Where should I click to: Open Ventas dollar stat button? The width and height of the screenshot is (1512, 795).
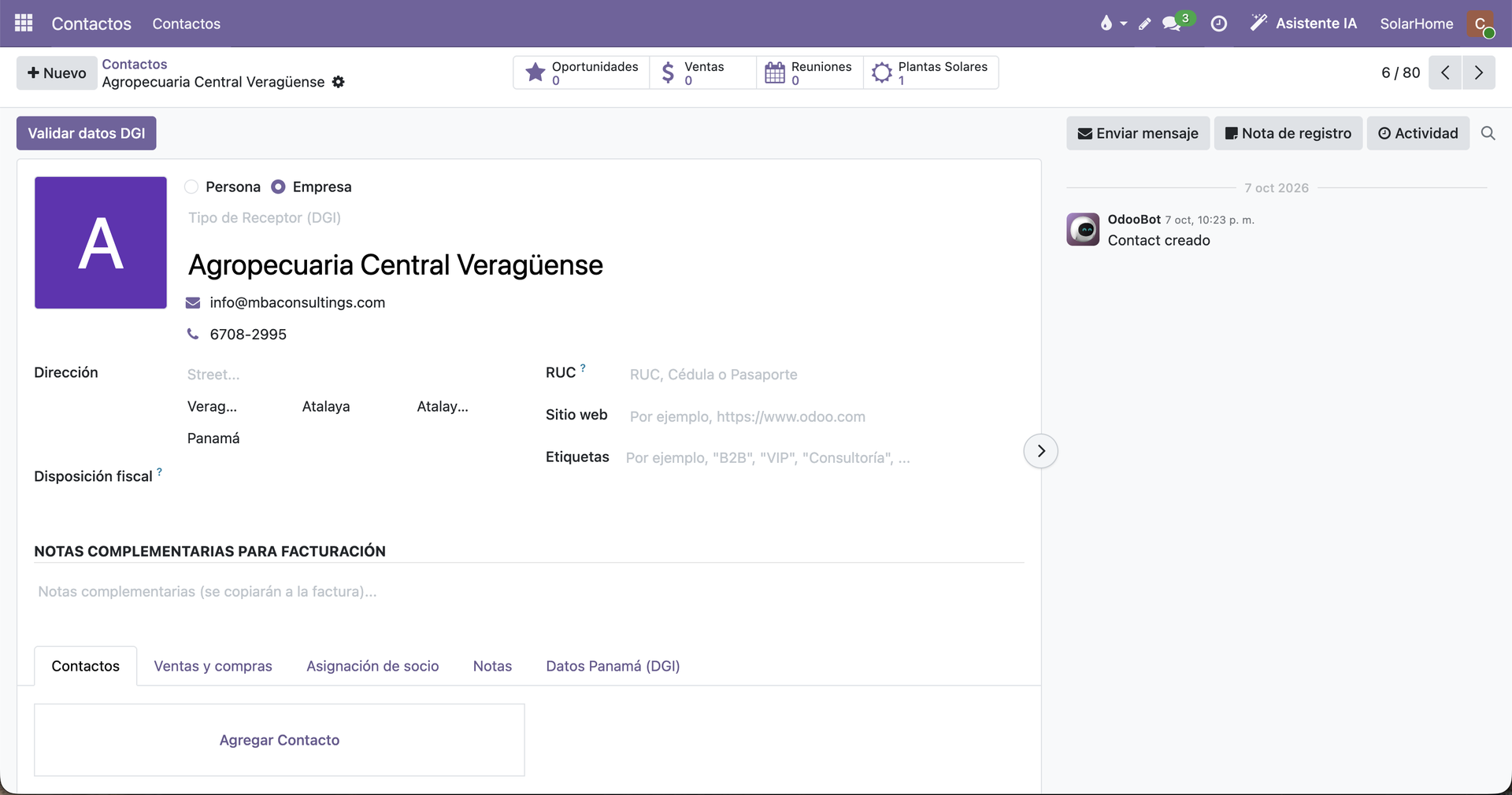[x=702, y=72]
